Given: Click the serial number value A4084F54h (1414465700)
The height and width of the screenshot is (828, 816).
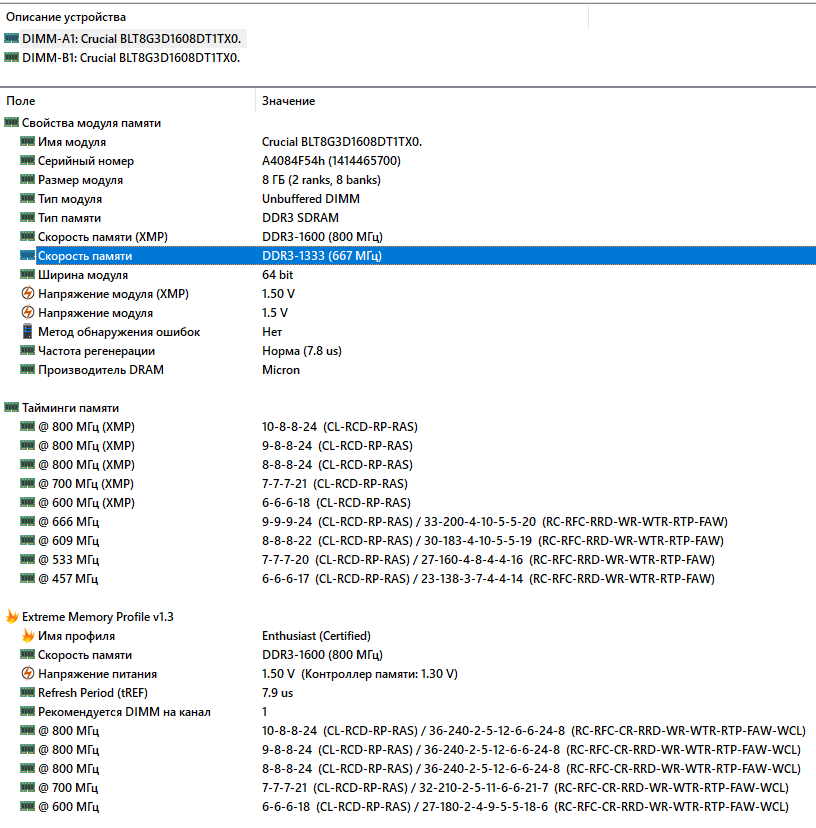Looking at the screenshot, I should 331,161.
